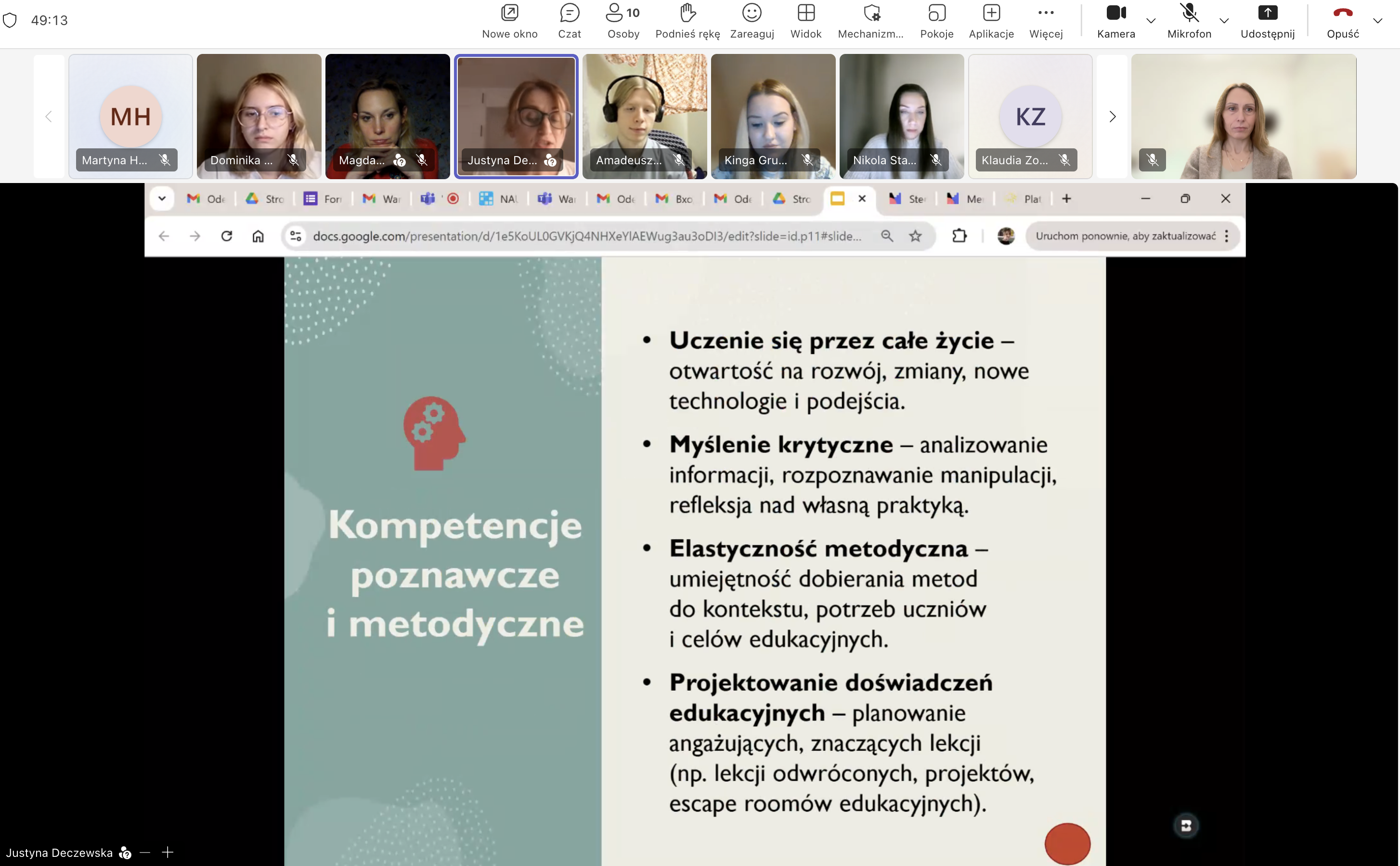The height and width of the screenshot is (866, 1400).
Task: Click the shield meeting security icon
Action: pyautogui.click(x=10, y=21)
